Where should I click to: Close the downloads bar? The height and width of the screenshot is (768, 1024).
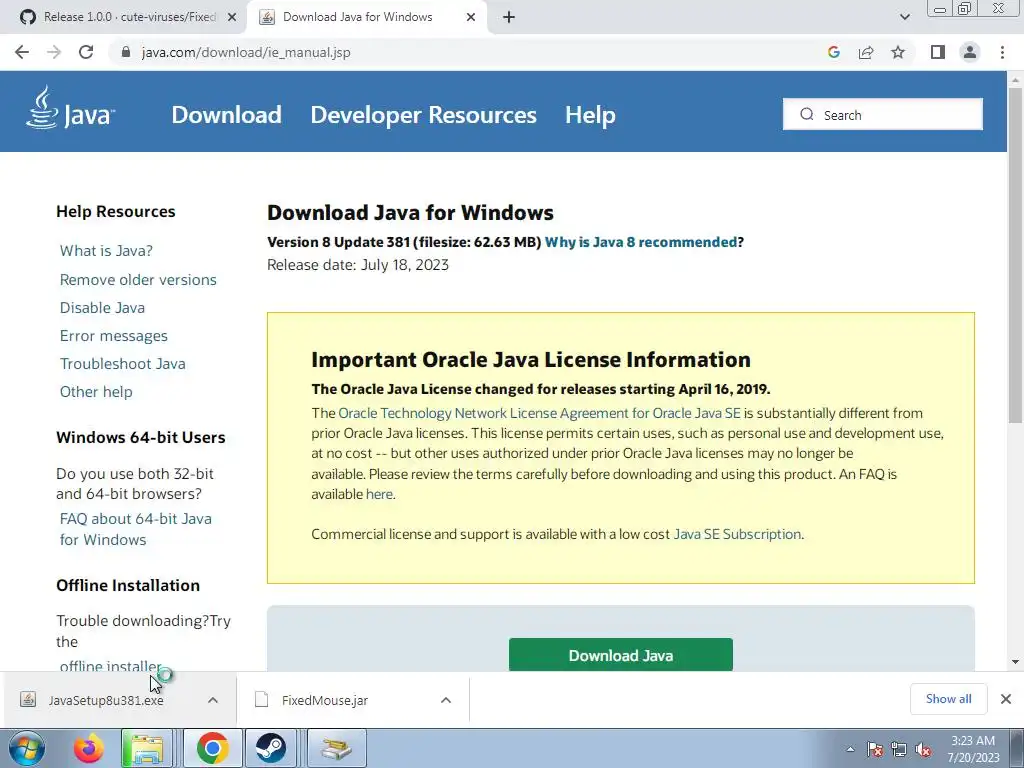(1006, 699)
